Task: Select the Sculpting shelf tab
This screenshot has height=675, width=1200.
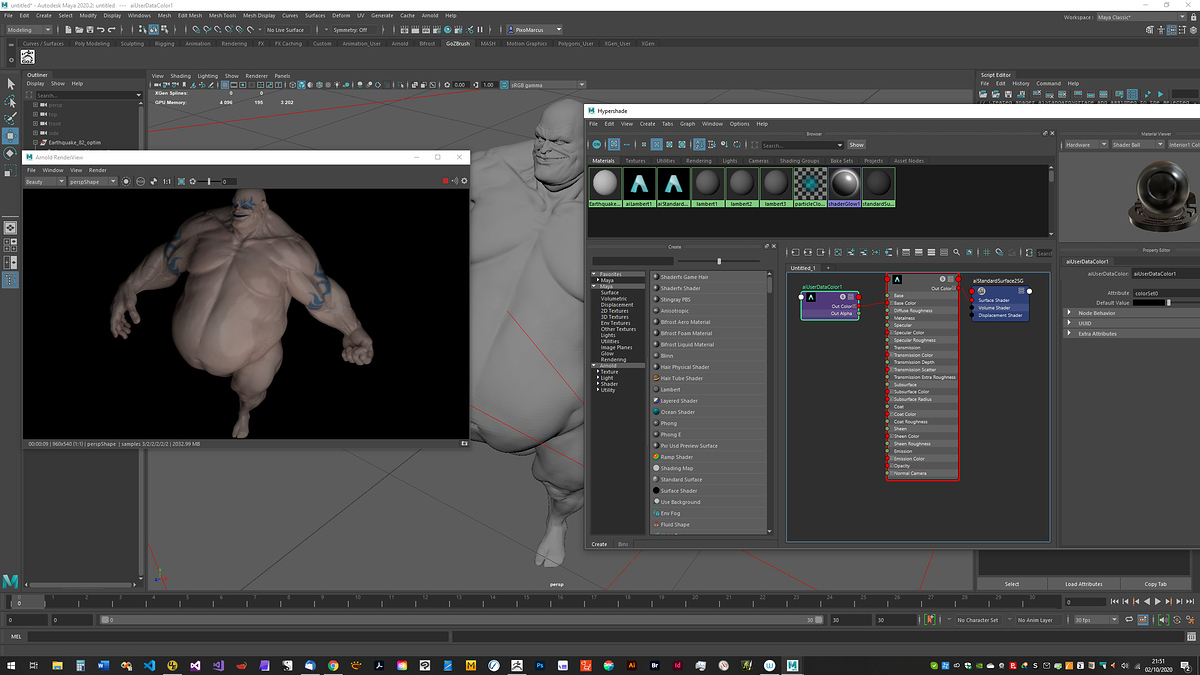Action: click(132, 44)
